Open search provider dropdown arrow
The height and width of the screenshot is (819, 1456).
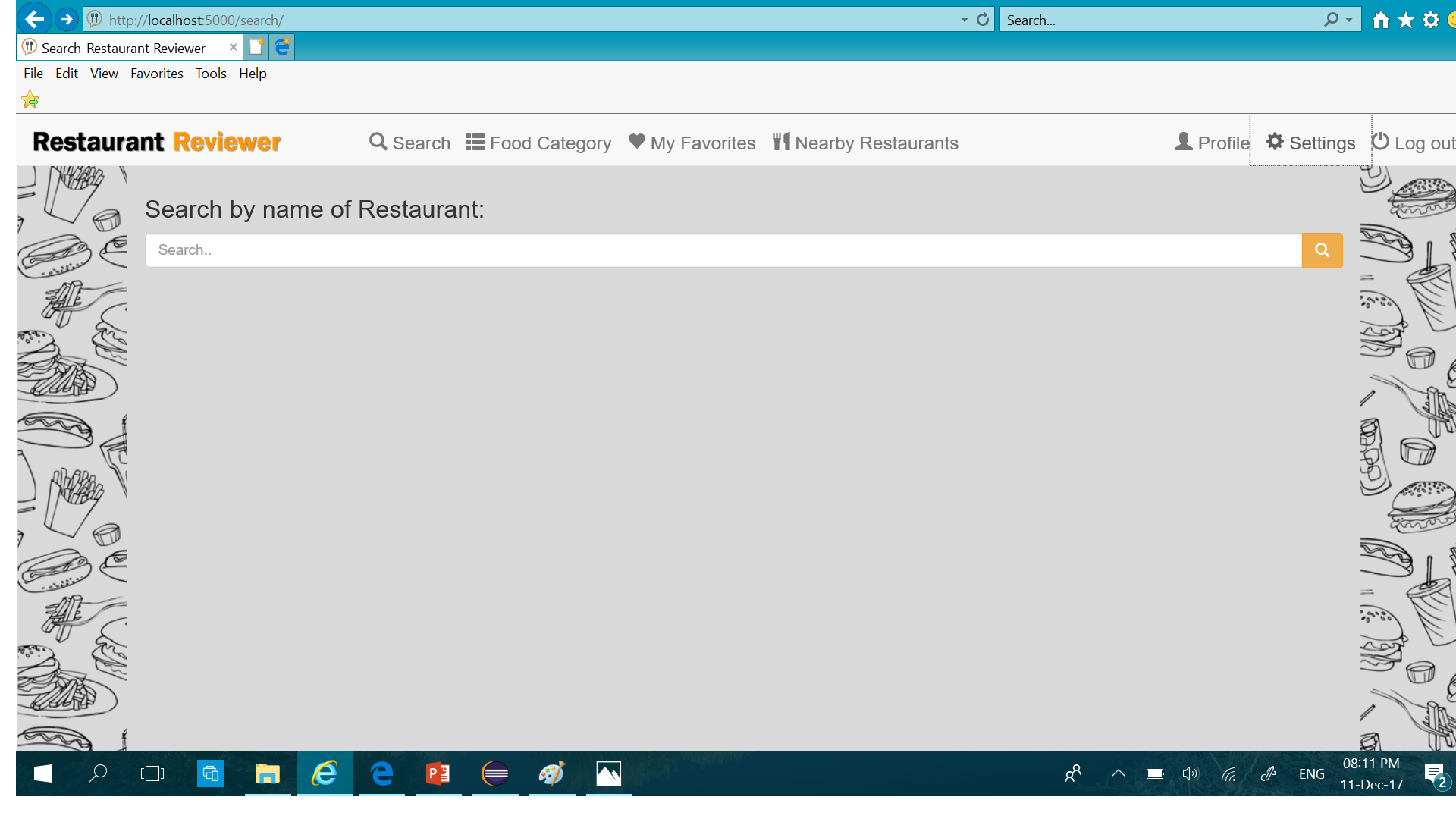click(1349, 20)
